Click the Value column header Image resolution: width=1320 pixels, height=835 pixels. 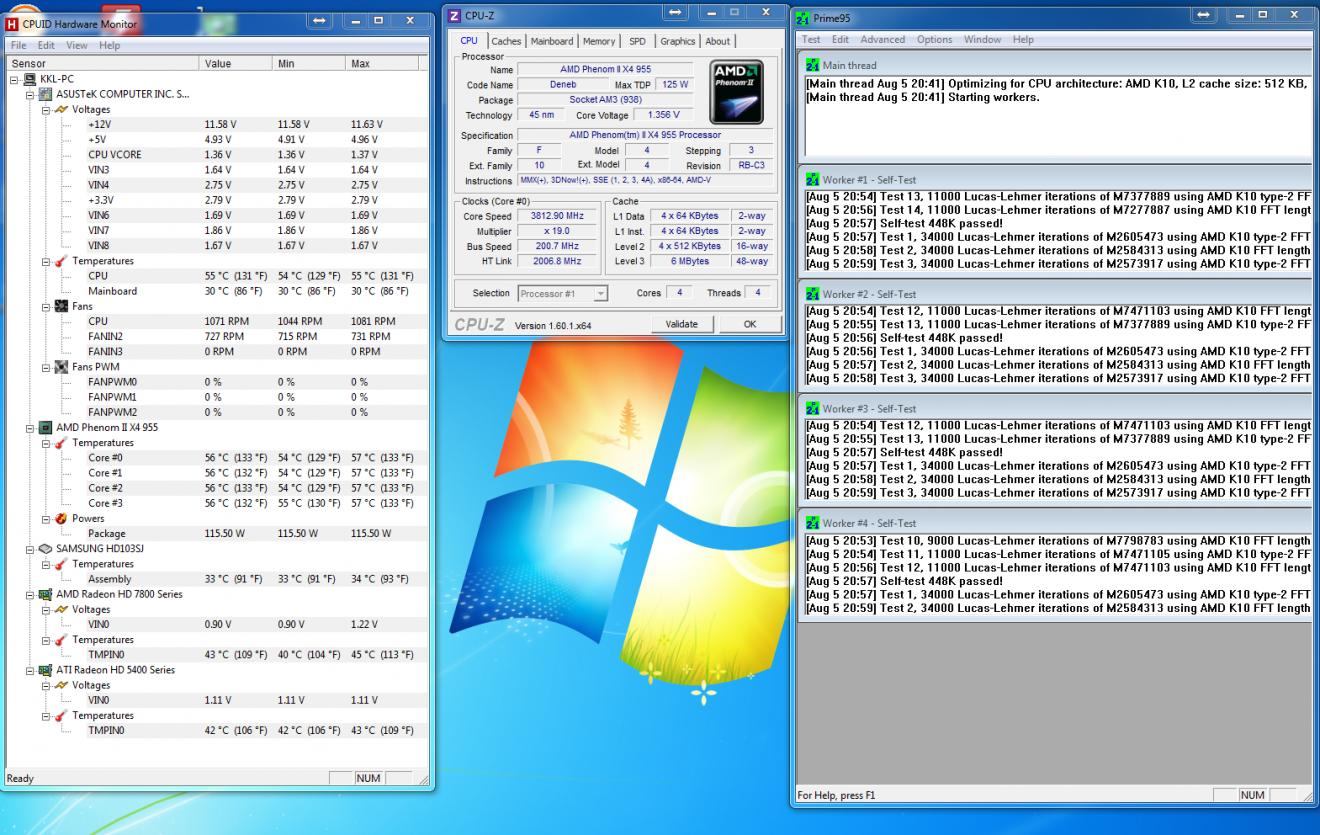(237, 63)
